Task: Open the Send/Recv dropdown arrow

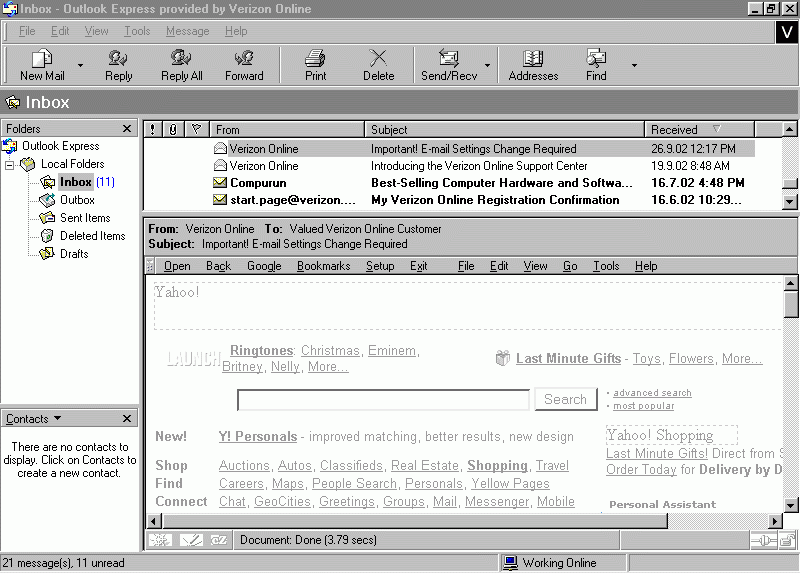Action: (x=488, y=65)
